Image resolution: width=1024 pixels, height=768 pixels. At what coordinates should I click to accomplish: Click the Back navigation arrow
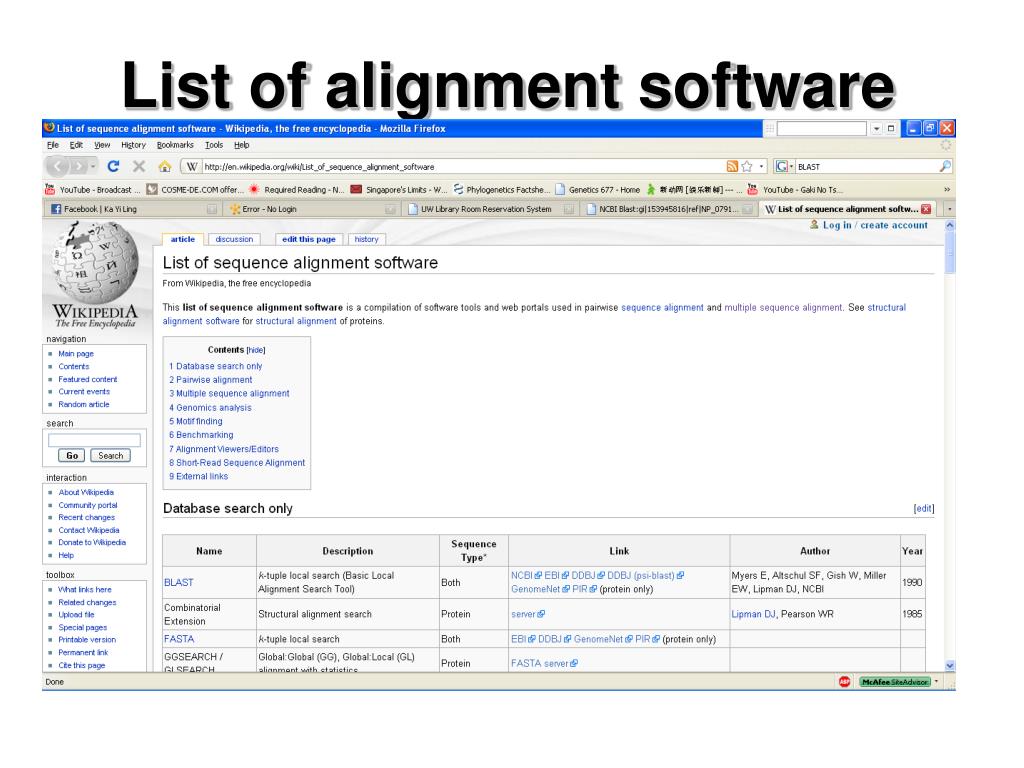[57, 167]
